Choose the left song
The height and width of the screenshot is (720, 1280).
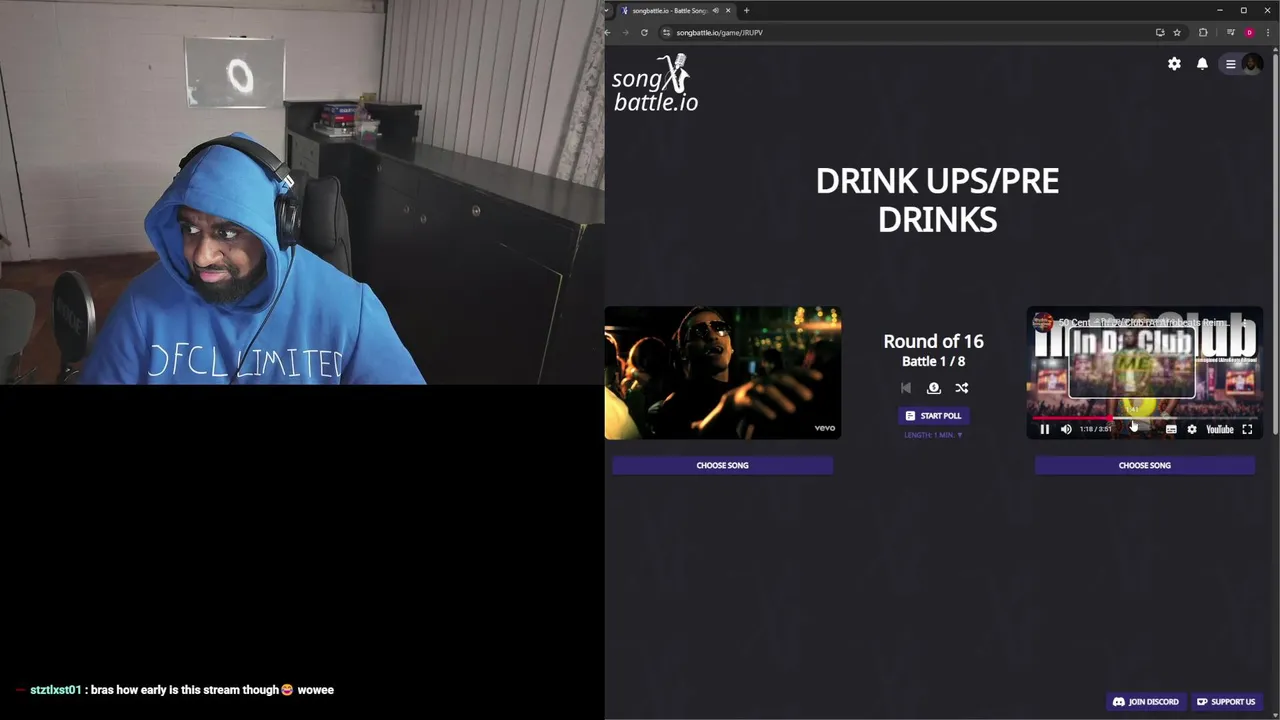(722, 465)
